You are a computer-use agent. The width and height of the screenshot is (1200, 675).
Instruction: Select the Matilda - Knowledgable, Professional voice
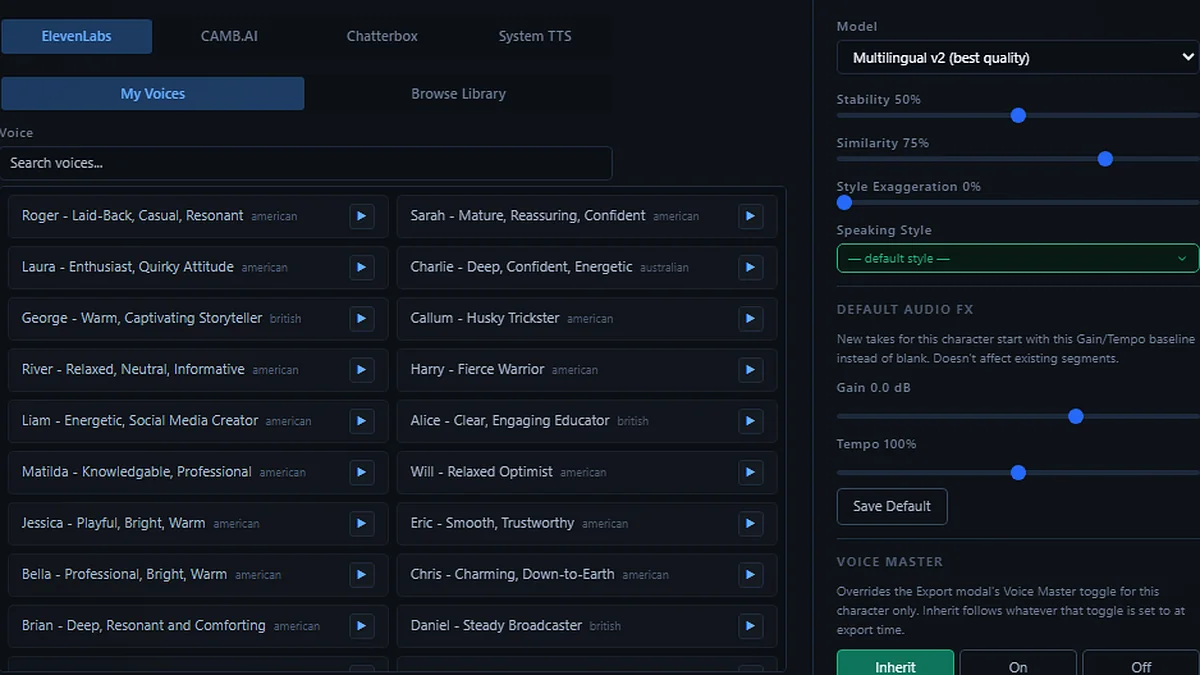pyautogui.click(x=198, y=472)
